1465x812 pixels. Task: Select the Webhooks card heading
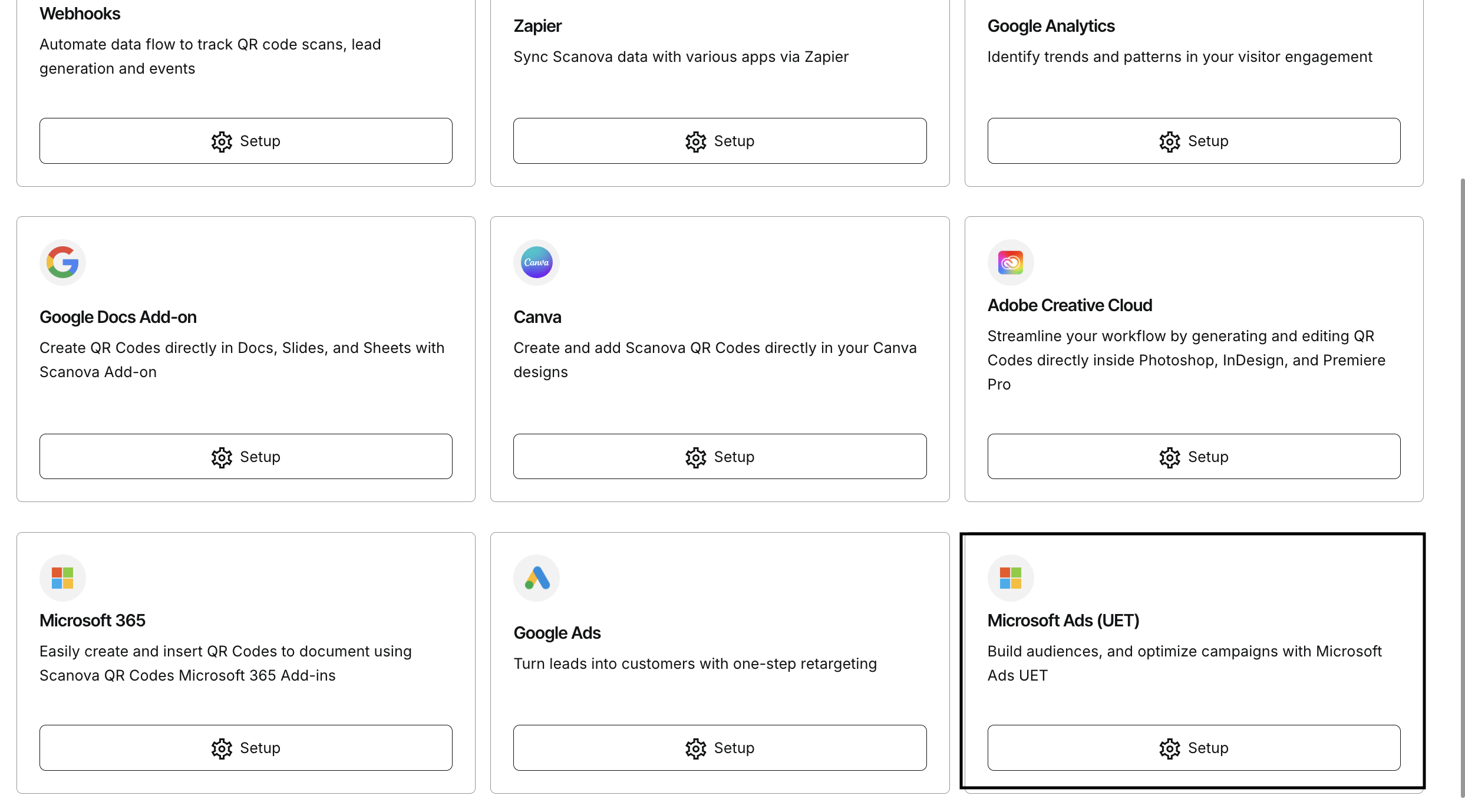click(80, 14)
